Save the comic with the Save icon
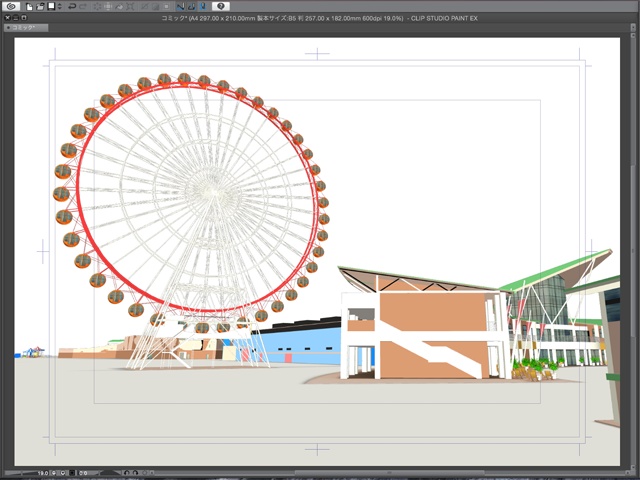 [51, 6]
